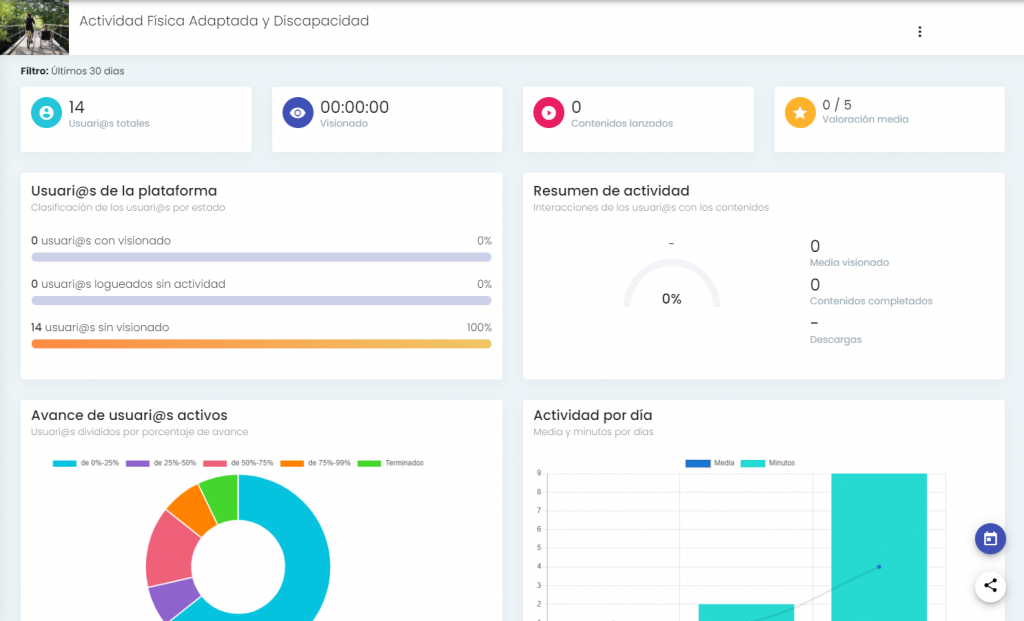This screenshot has height=621, width=1024.
Task: Click the '100%' percentage text
Action: [479, 327]
